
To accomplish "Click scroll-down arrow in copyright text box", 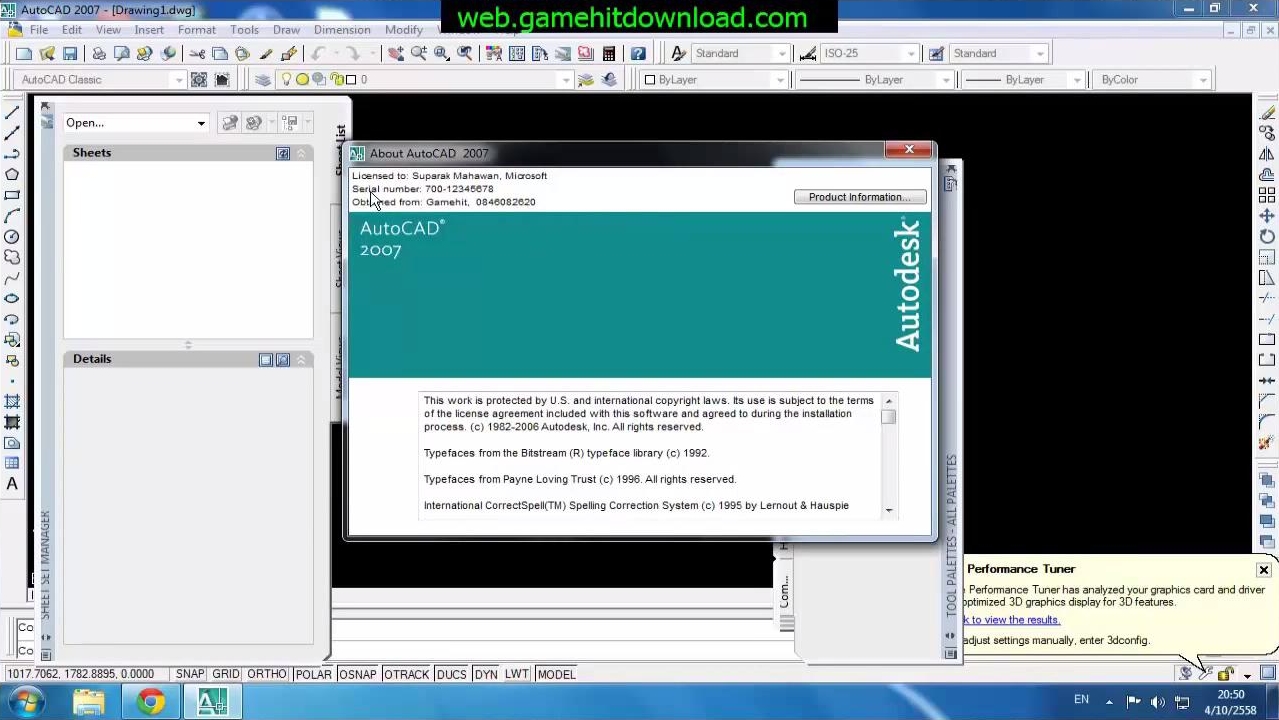I will click(889, 510).
